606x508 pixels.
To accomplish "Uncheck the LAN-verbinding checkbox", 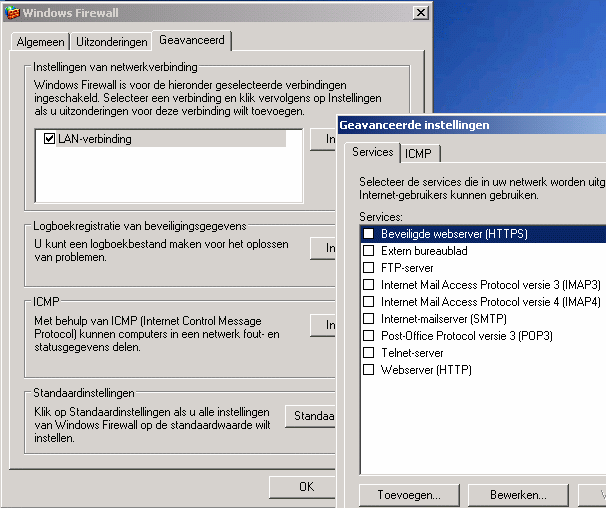I will pos(49,138).
